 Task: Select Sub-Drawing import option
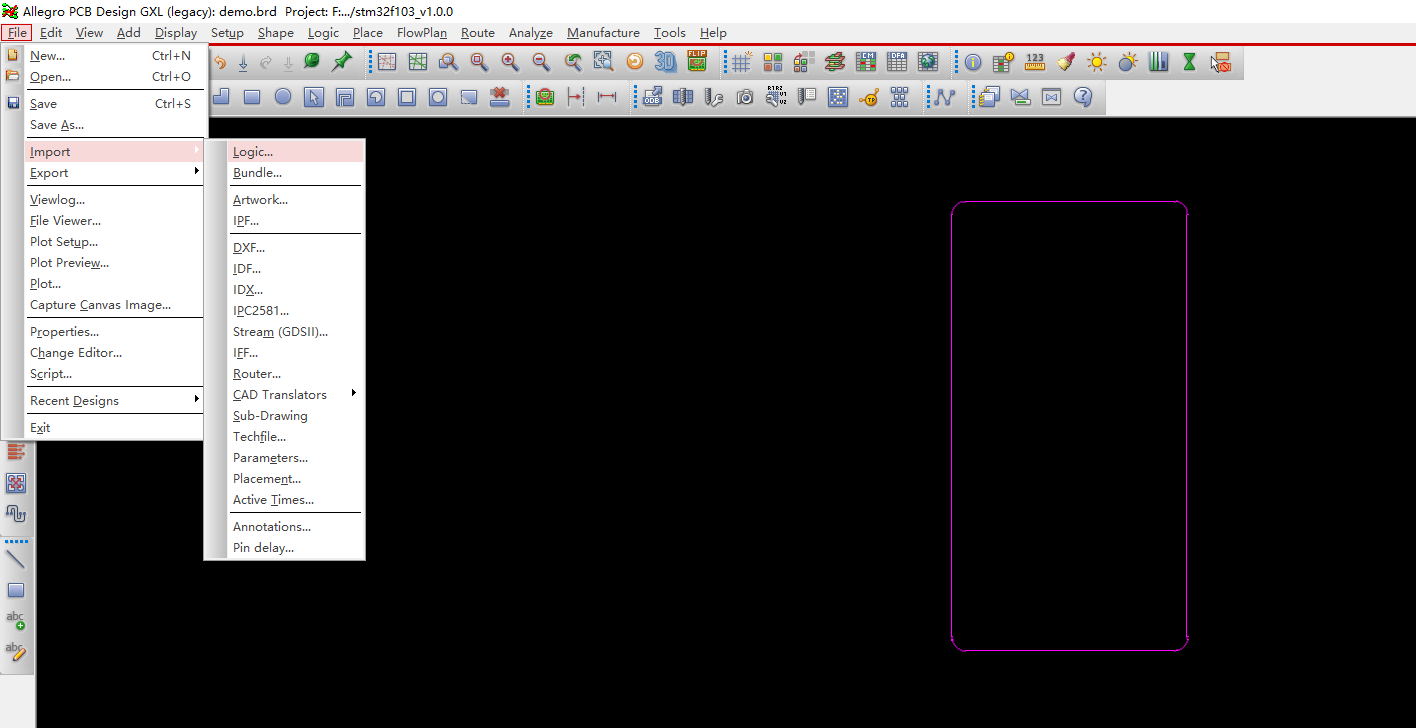coord(295,416)
